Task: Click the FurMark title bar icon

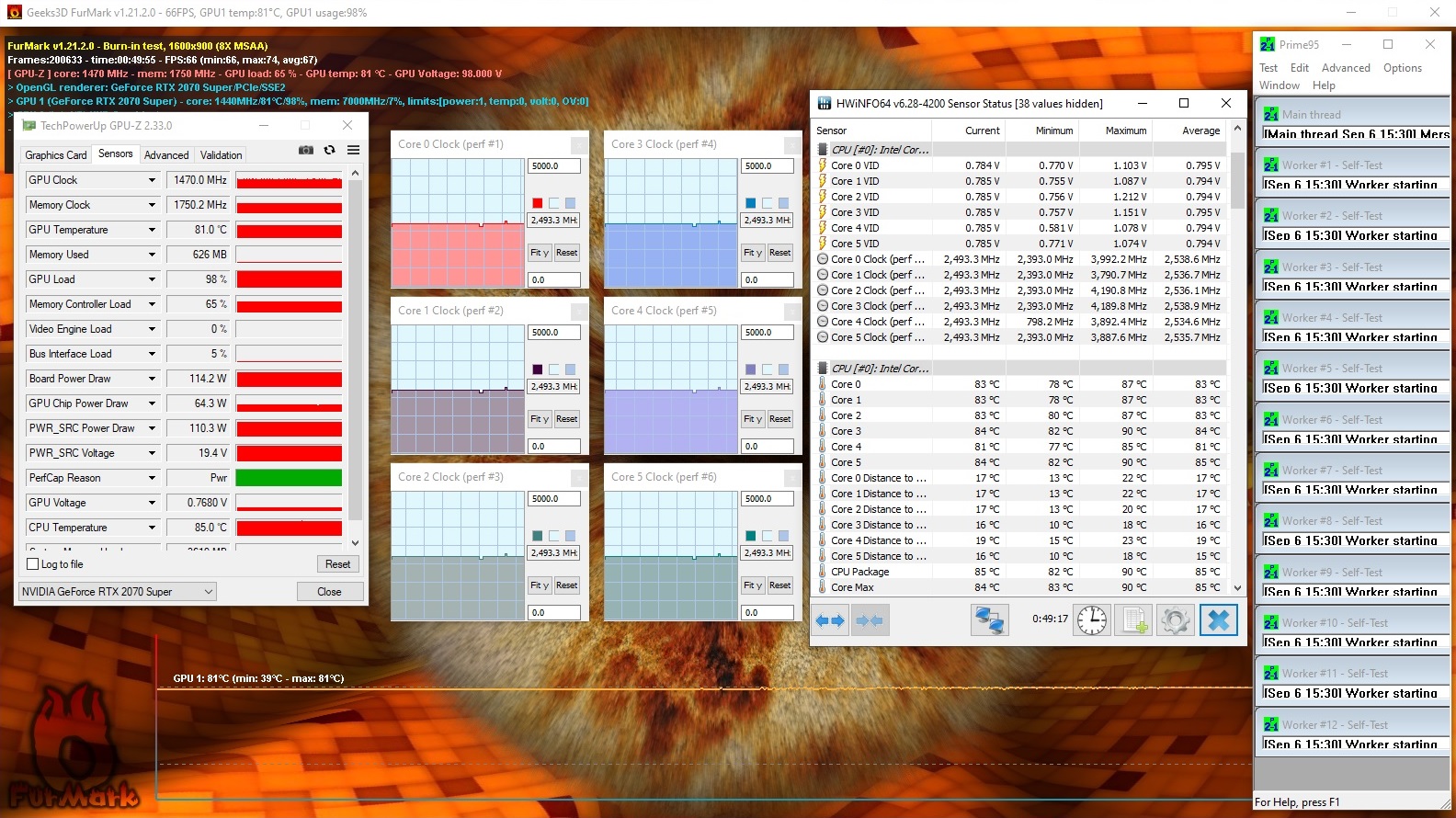Action: (14, 13)
